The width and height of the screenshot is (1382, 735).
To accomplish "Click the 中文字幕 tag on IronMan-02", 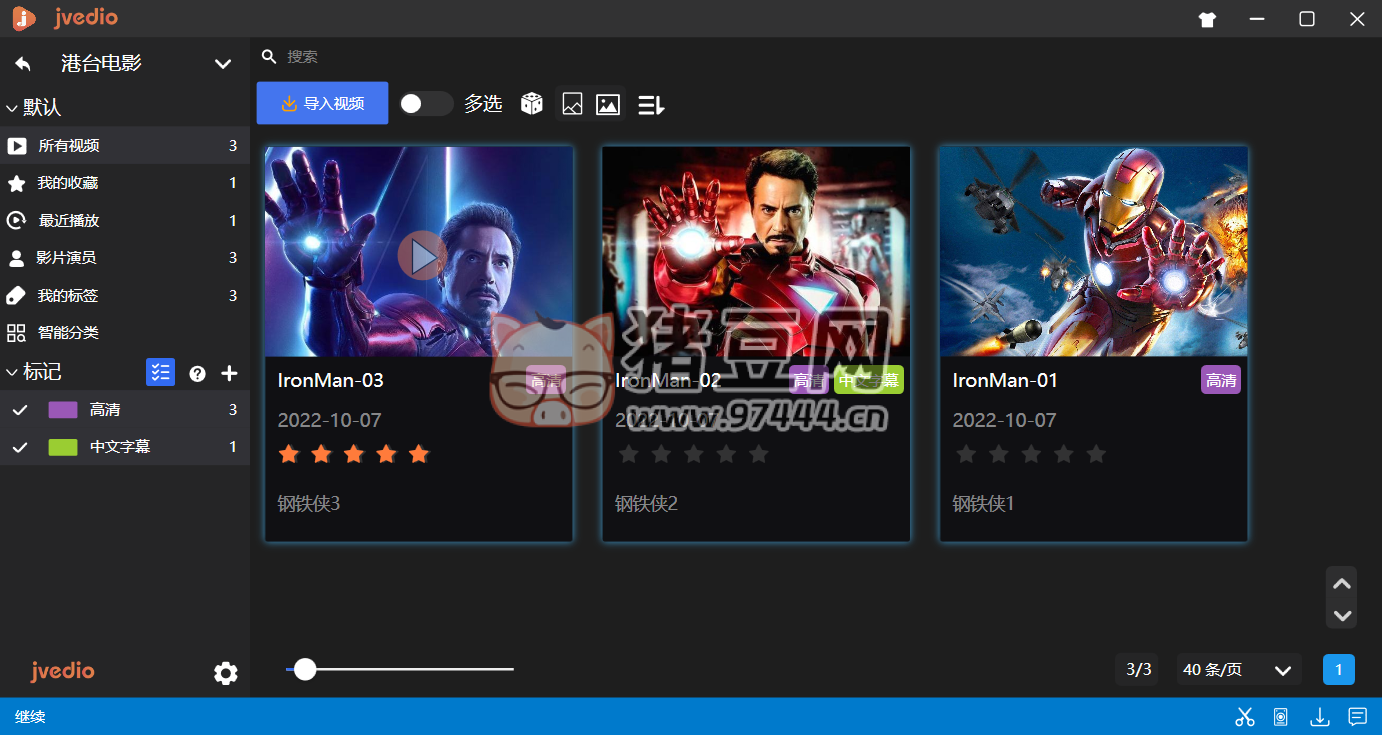I will click(x=869, y=380).
